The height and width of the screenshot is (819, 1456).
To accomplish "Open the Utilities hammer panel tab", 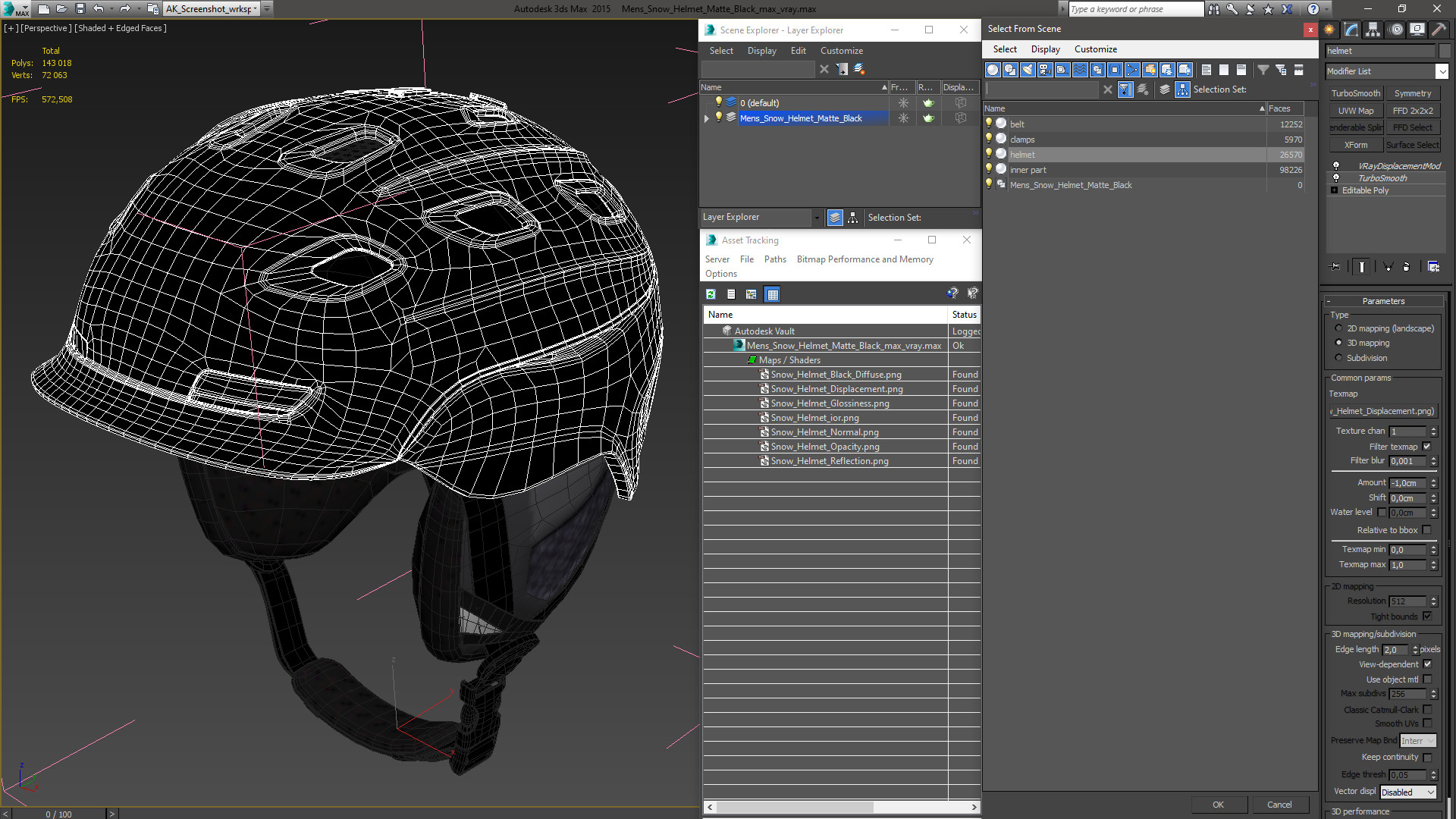I will pyautogui.click(x=1439, y=30).
